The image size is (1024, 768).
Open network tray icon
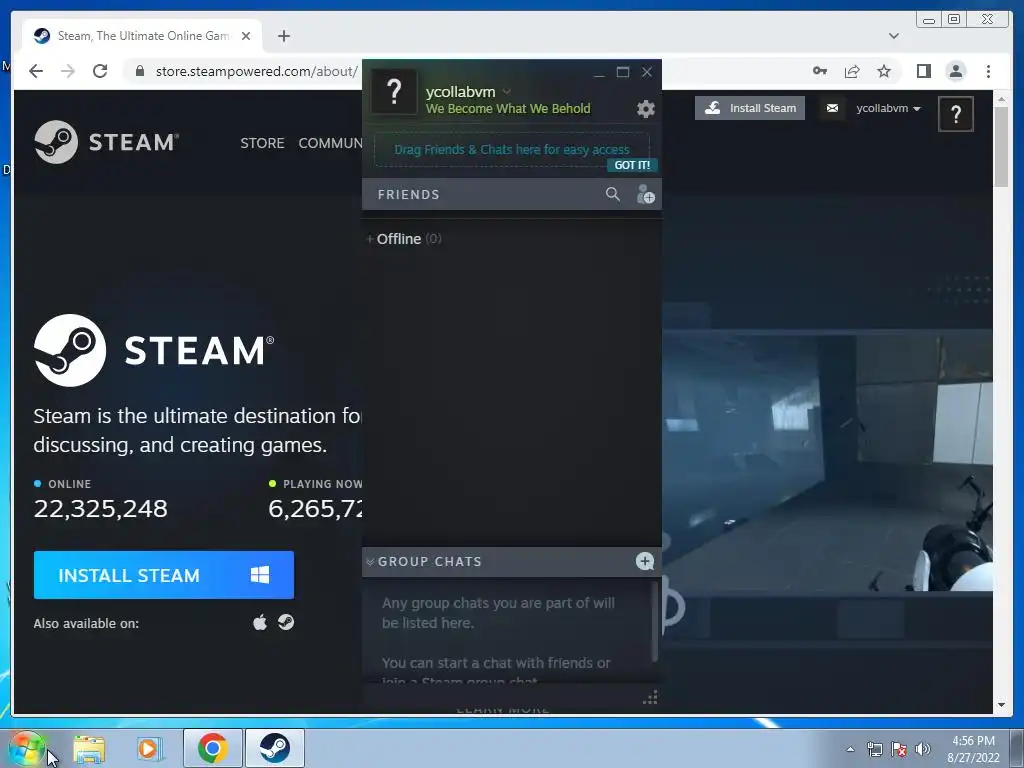pyautogui.click(x=874, y=749)
